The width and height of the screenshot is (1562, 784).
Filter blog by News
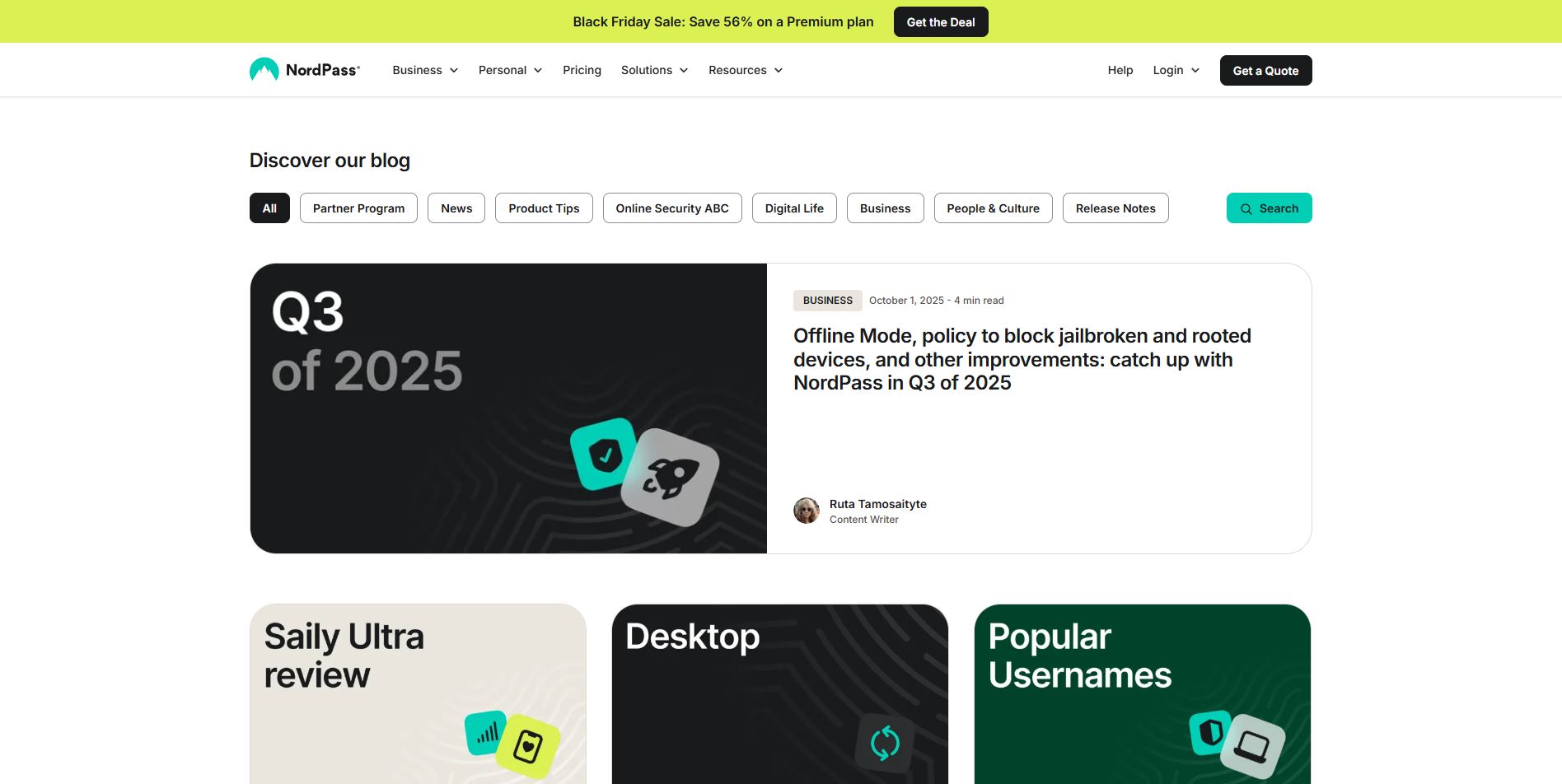tap(456, 208)
